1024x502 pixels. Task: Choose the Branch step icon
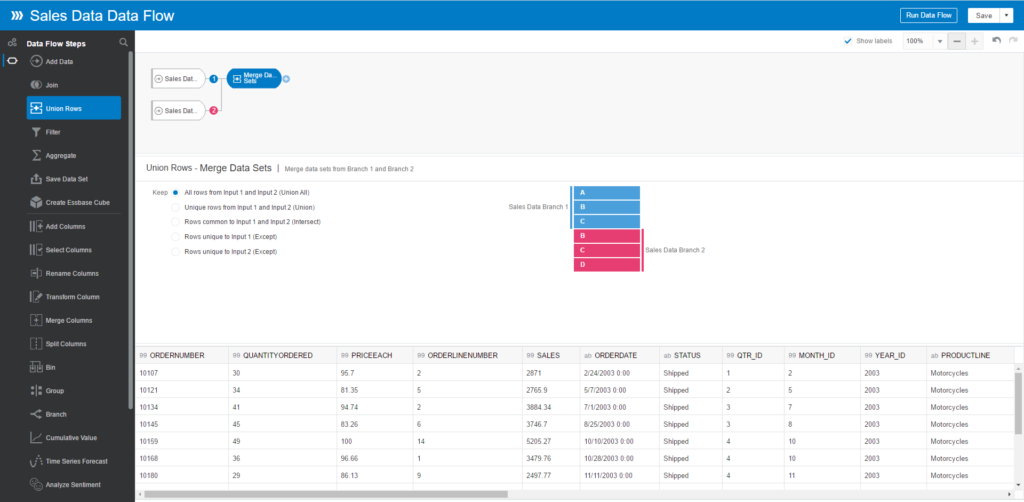37,414
